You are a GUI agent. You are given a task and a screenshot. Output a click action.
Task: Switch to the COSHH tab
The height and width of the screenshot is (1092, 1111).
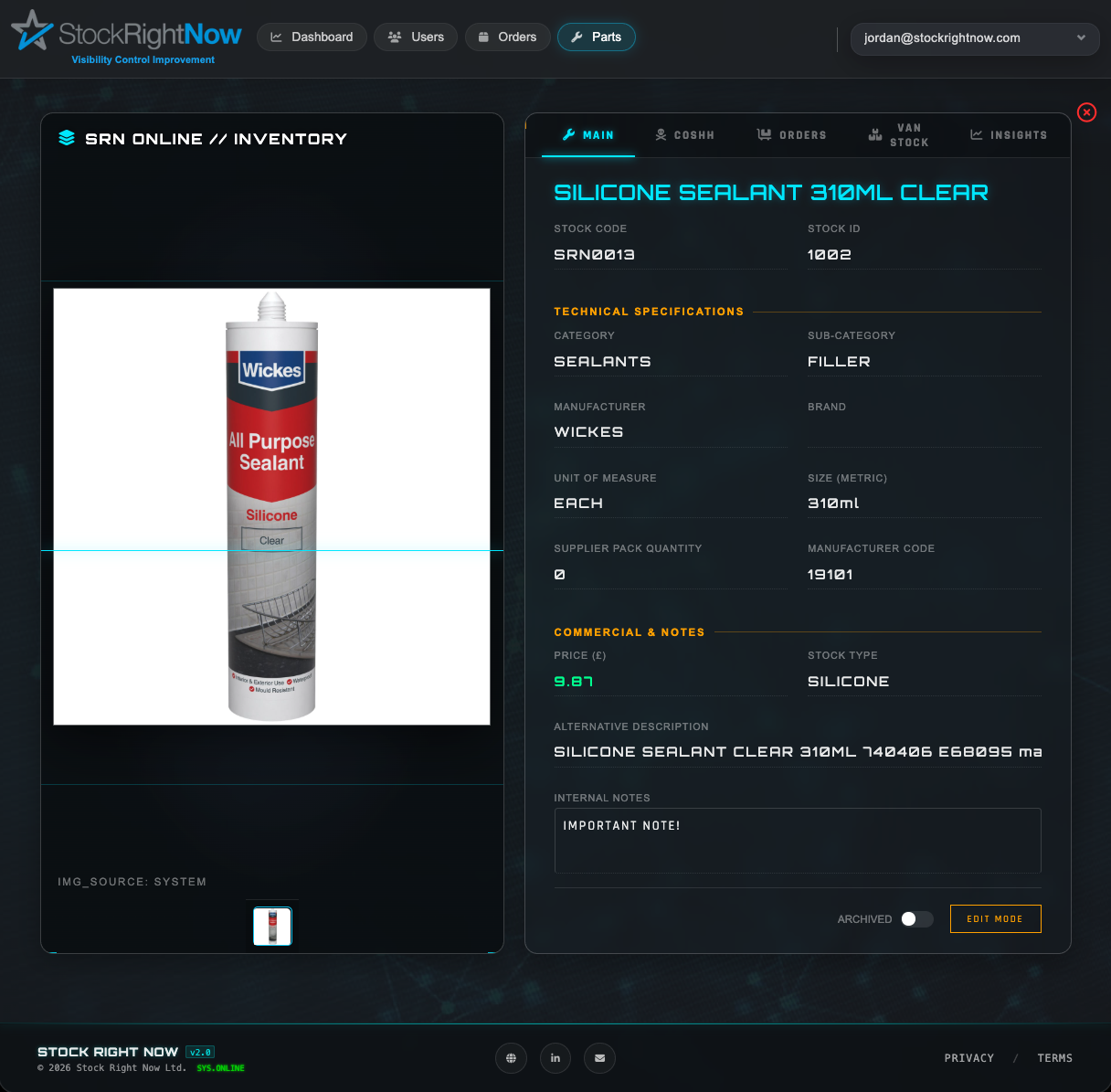tap(685, 134)
